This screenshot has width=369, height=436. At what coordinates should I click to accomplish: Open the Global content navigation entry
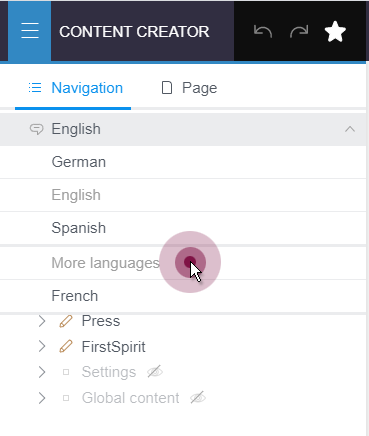pyautogui.click(x=130, y=398)
